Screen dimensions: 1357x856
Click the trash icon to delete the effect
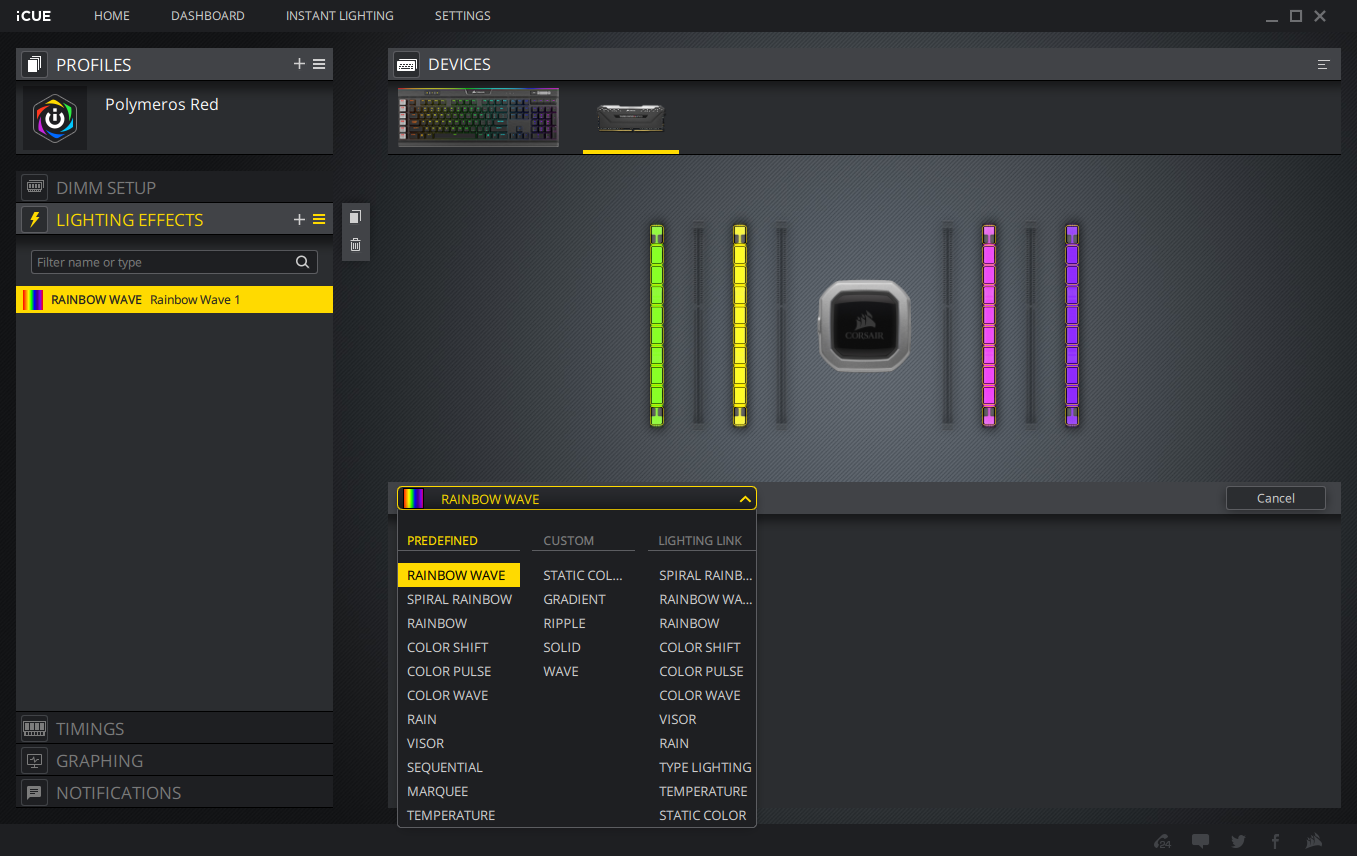(355, 245)
